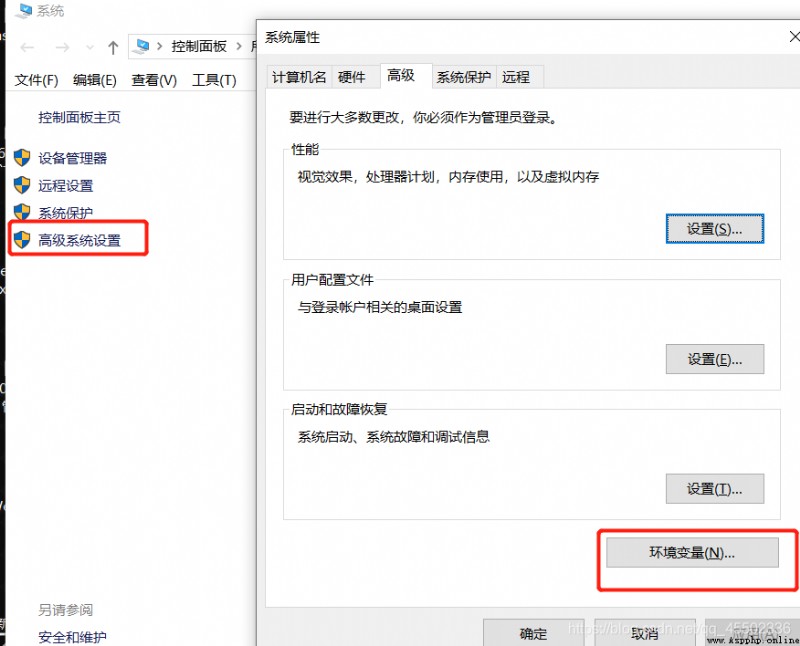Click the up arrow navigation button
The image size is (800, 646).
[x=113, y=47]
